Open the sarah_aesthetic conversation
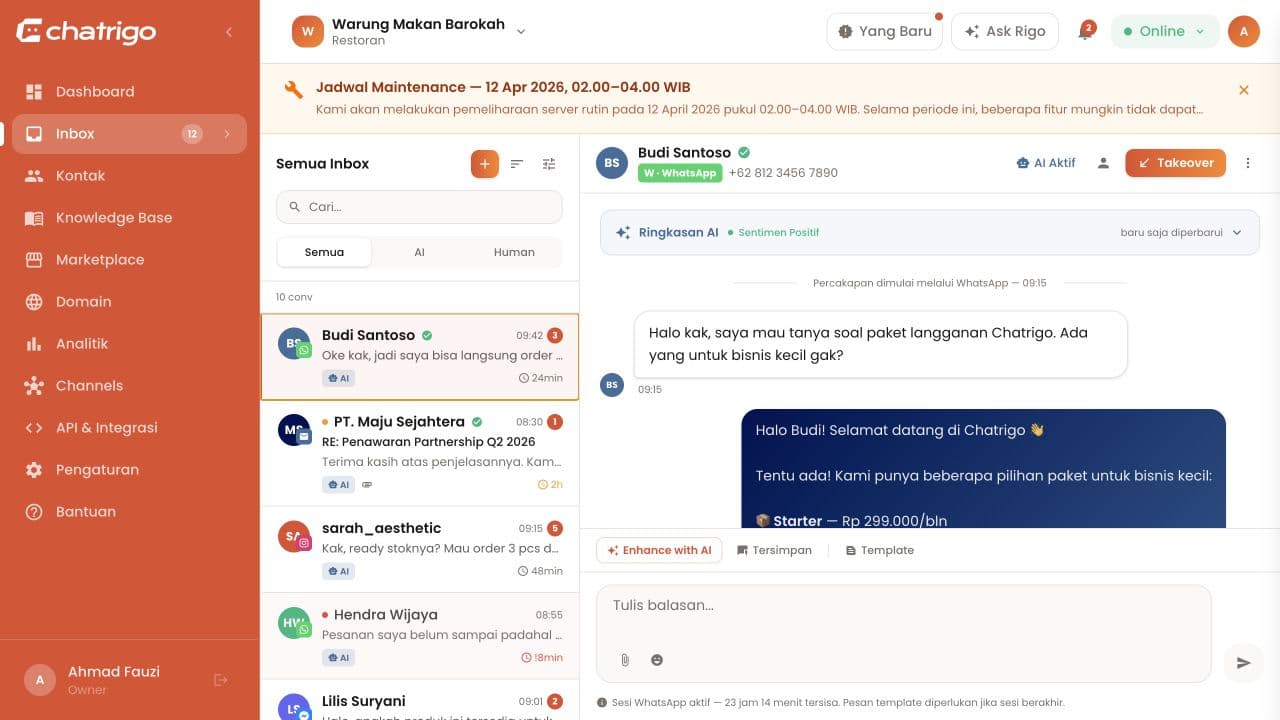The image size is (1280, 720). [x=420, y=549]
